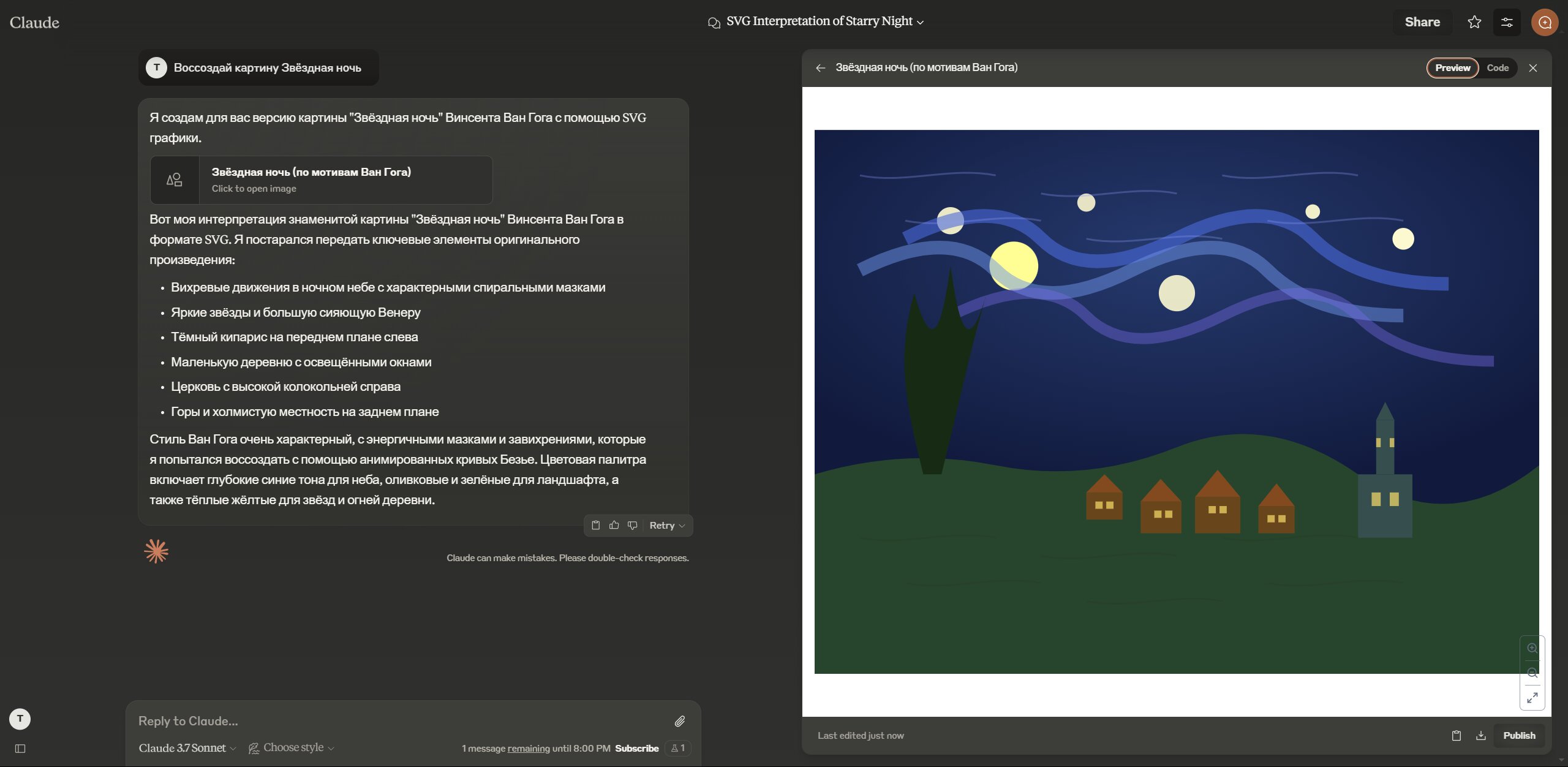
Task: Close the artifact panel
Action: (1532, 68)
